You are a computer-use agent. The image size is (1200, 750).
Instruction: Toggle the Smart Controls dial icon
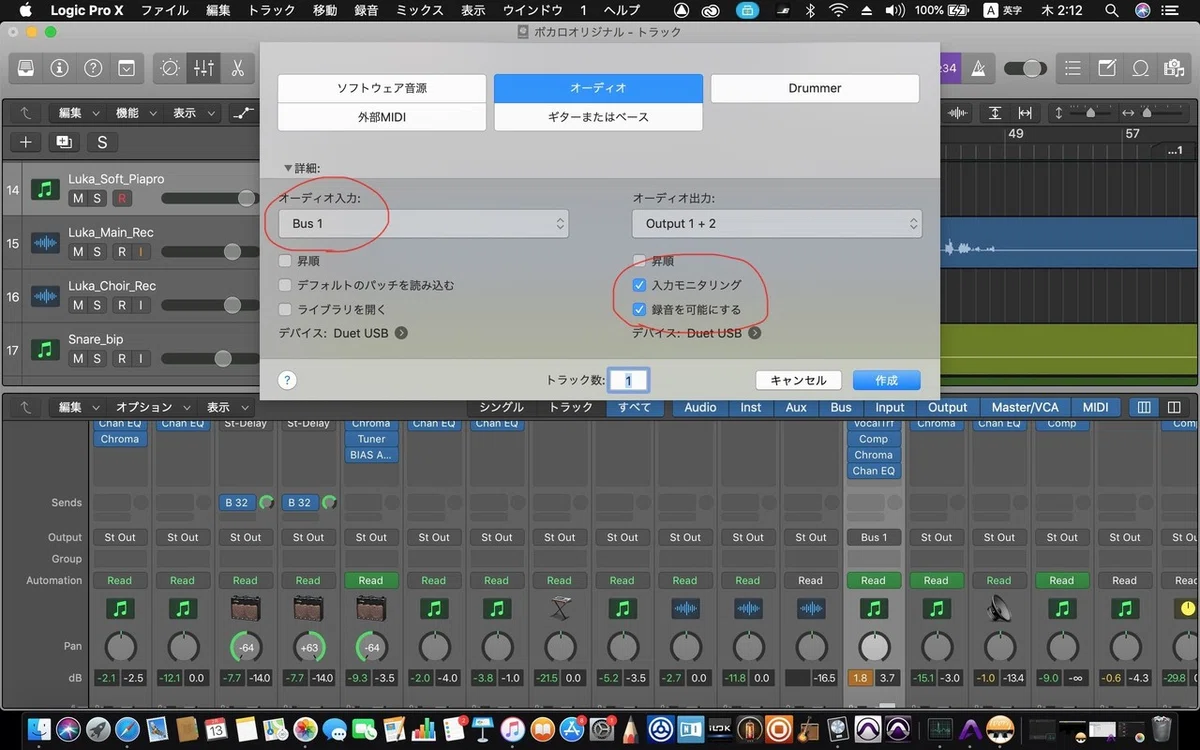[x=170, y=68]
